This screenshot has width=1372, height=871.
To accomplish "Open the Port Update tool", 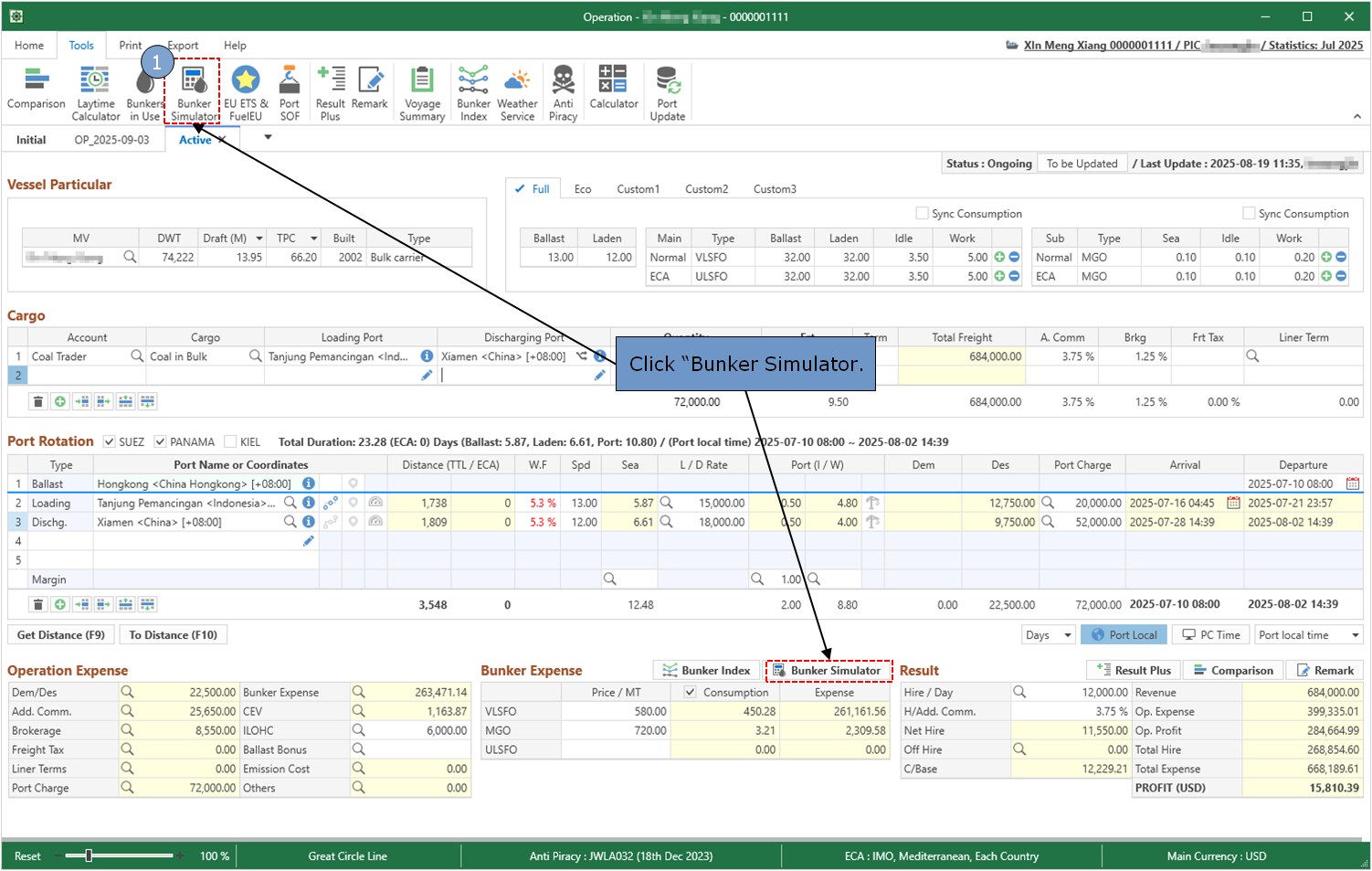I will (667, 92).
